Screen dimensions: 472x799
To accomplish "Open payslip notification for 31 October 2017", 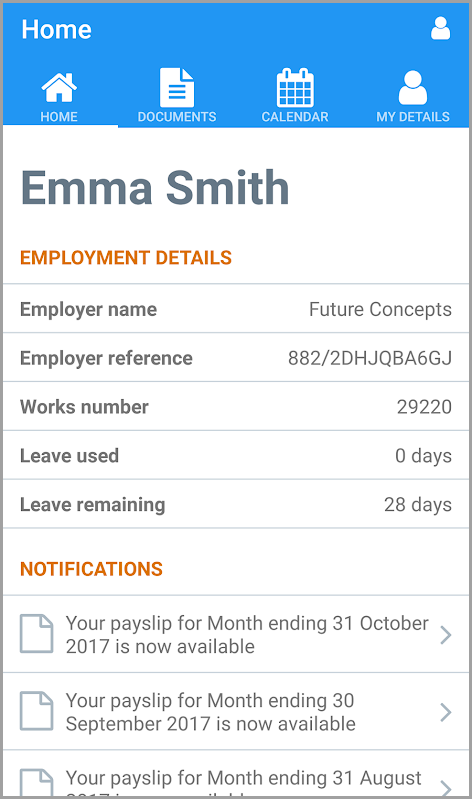I will tap(236, 634).
